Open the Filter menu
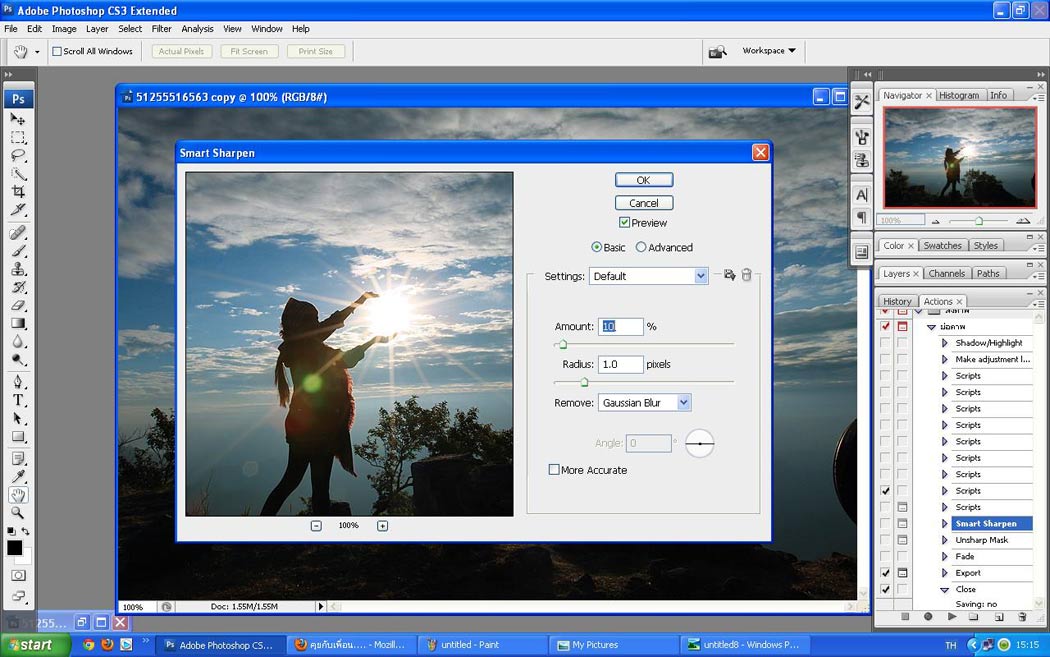The height and width of the screenshot is (657, 1050). (161, 29)
